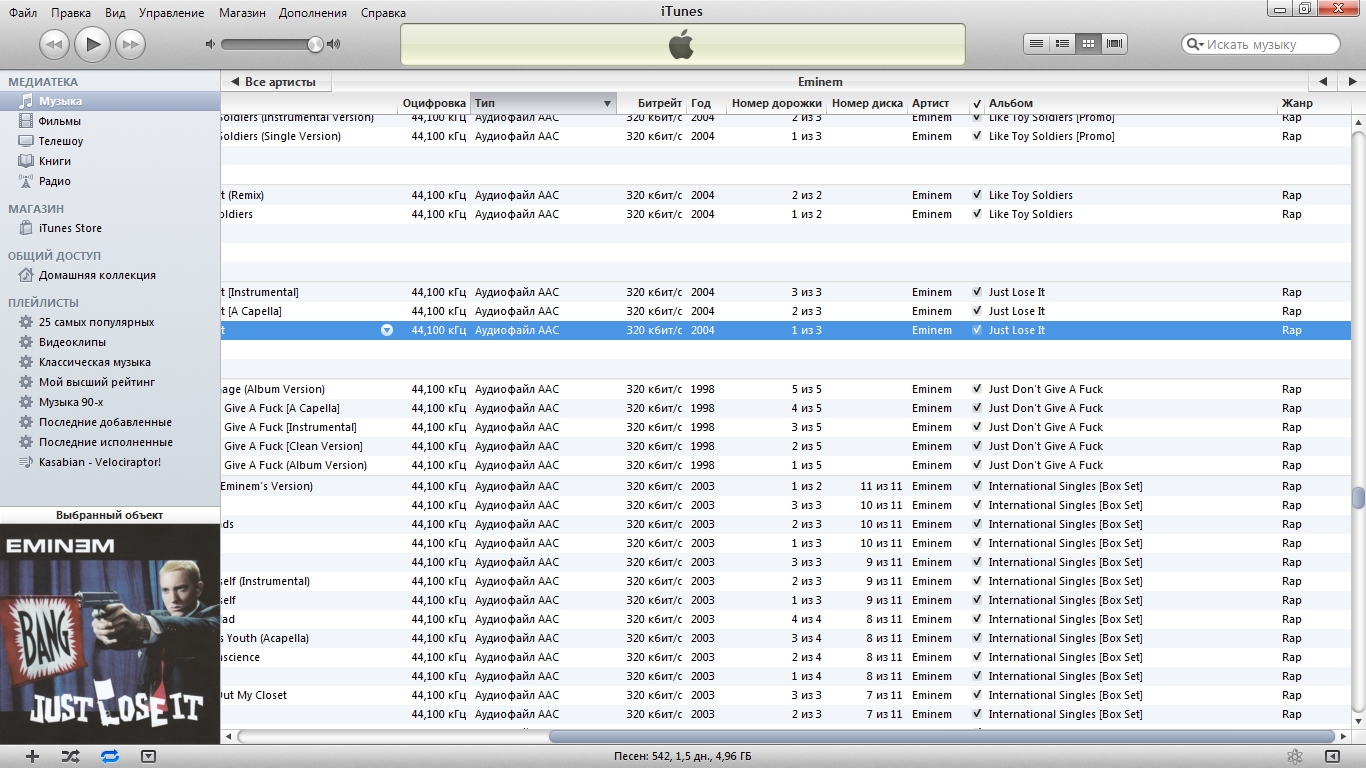Uncheck the Like Toy Soldiers Remix track
Image resolution: width=1366 pixels, height=768 pixels.
pyautogui.click(x=977, y=195)
